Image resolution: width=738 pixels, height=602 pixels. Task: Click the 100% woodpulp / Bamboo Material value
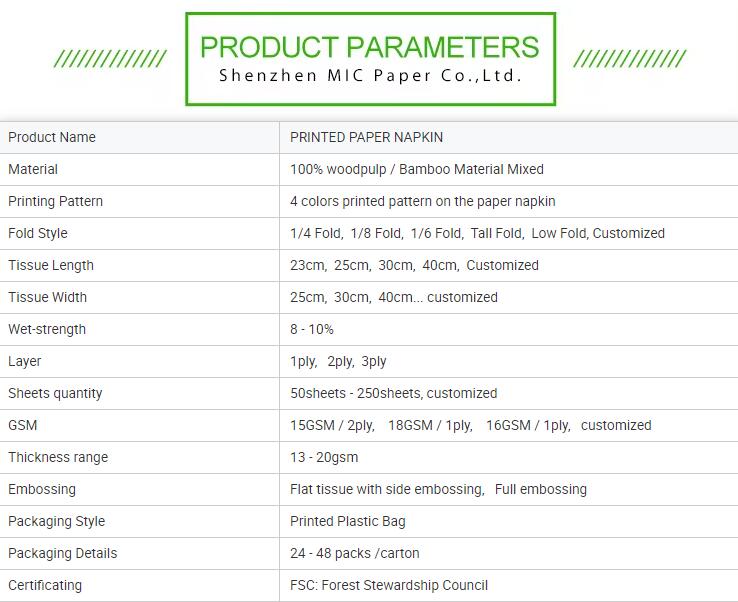tap(417, 169)
